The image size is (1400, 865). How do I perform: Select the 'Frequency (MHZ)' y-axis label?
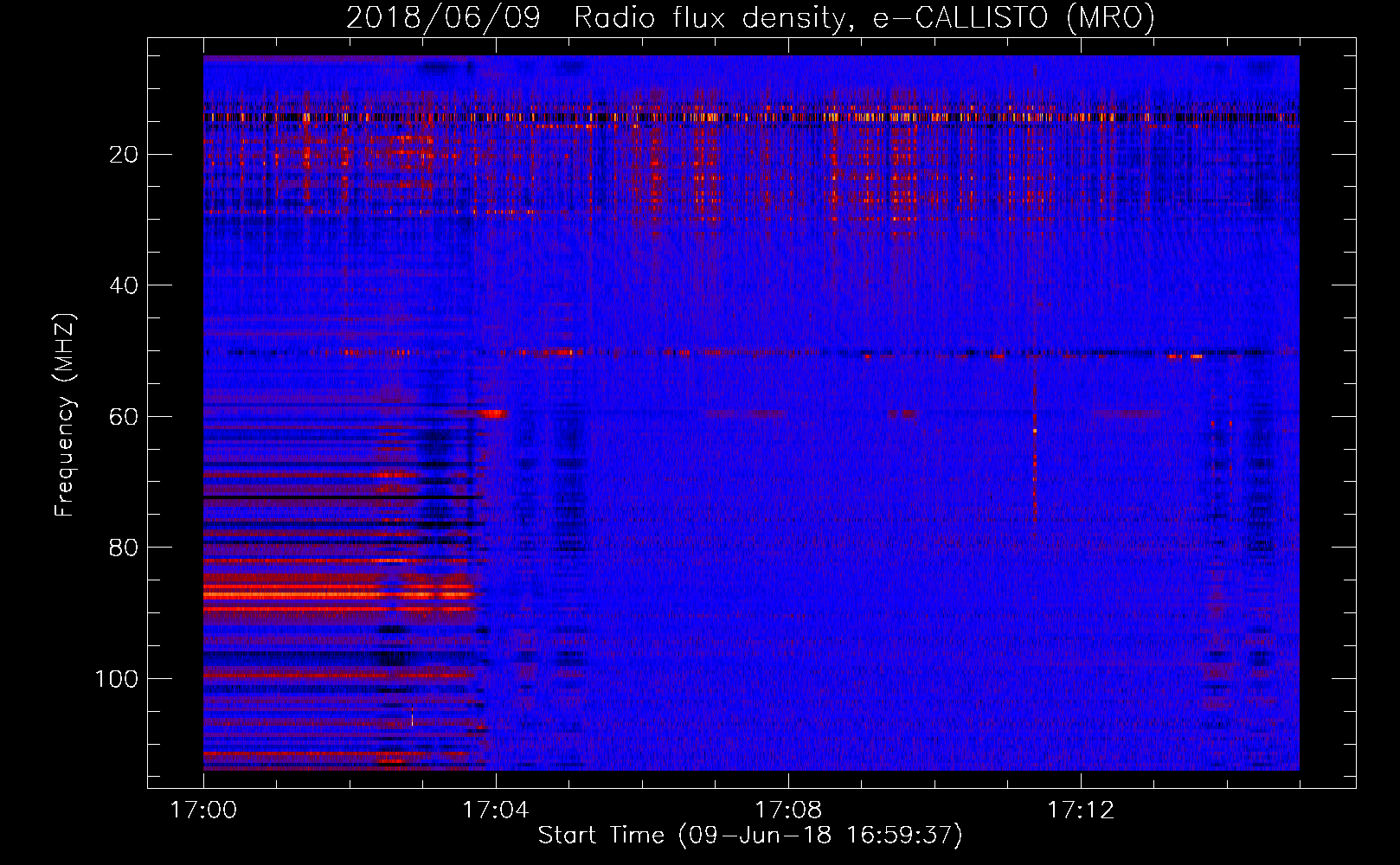[x=65, y=415]
